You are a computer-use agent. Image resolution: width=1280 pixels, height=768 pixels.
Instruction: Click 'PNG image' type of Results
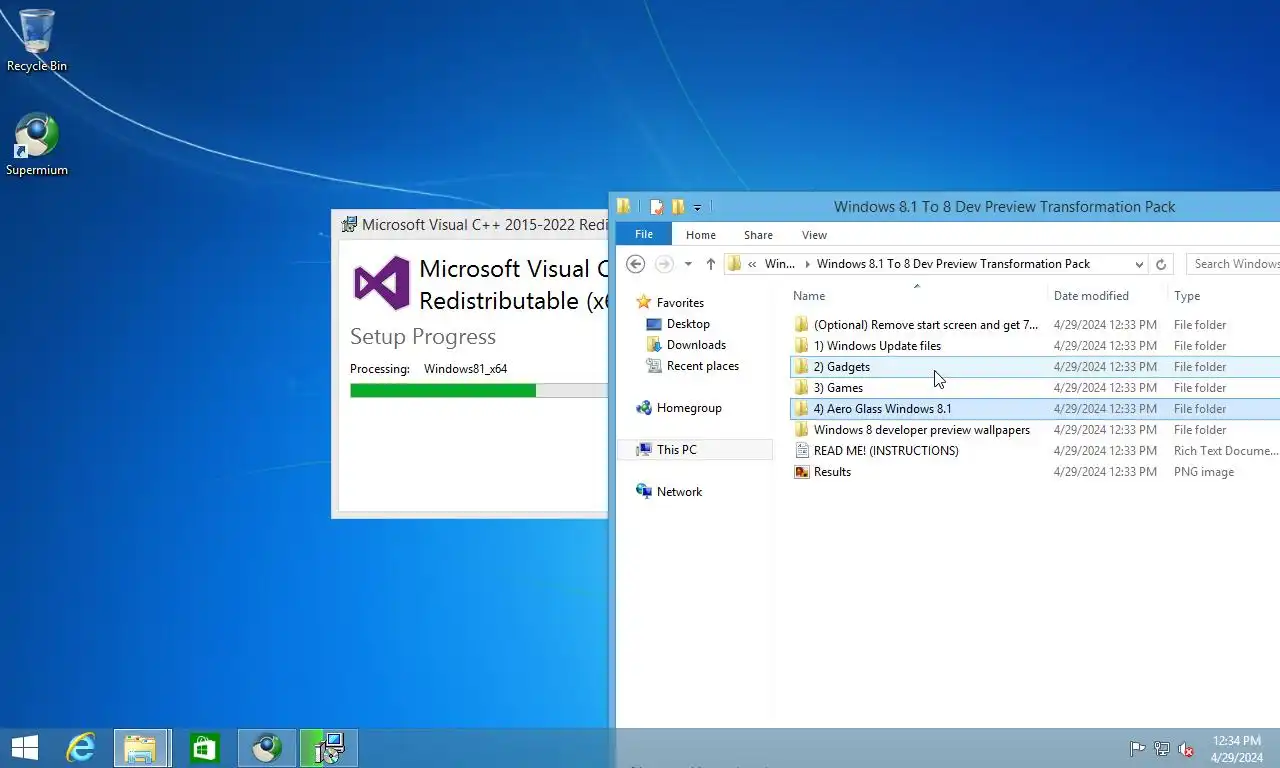[1203, 472]
